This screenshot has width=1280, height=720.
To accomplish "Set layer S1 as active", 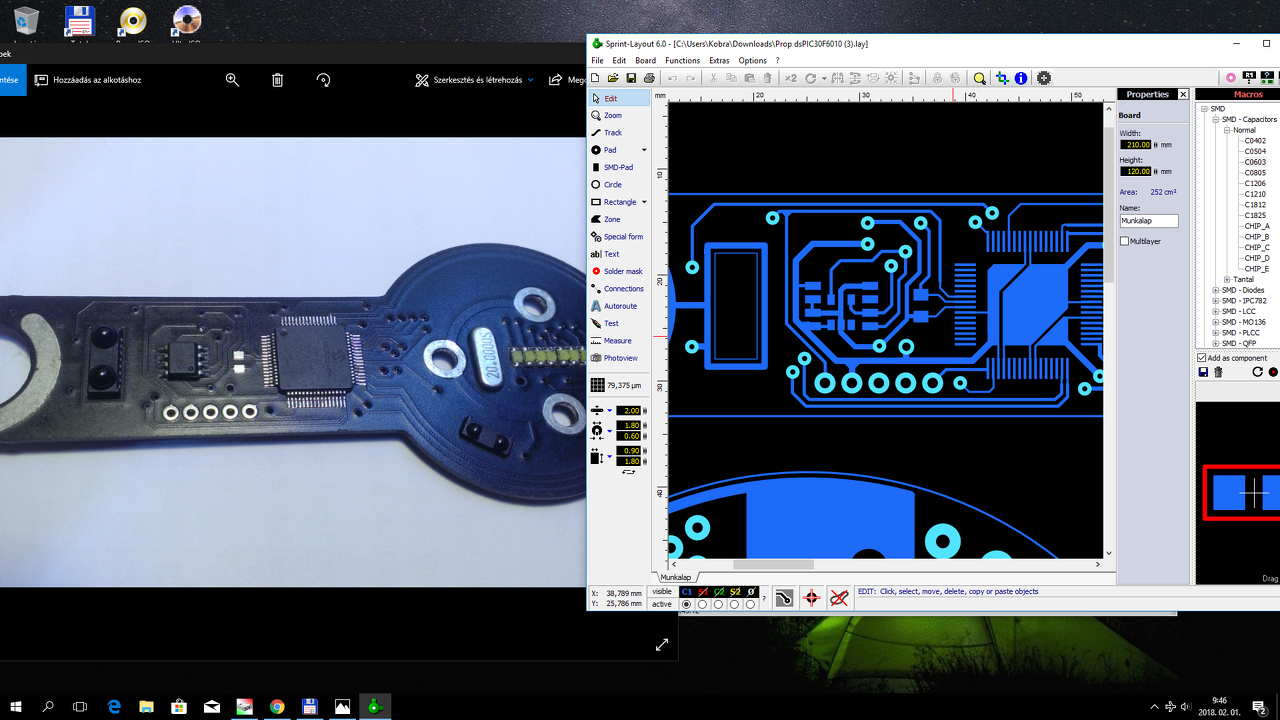I will pos(702,605).
